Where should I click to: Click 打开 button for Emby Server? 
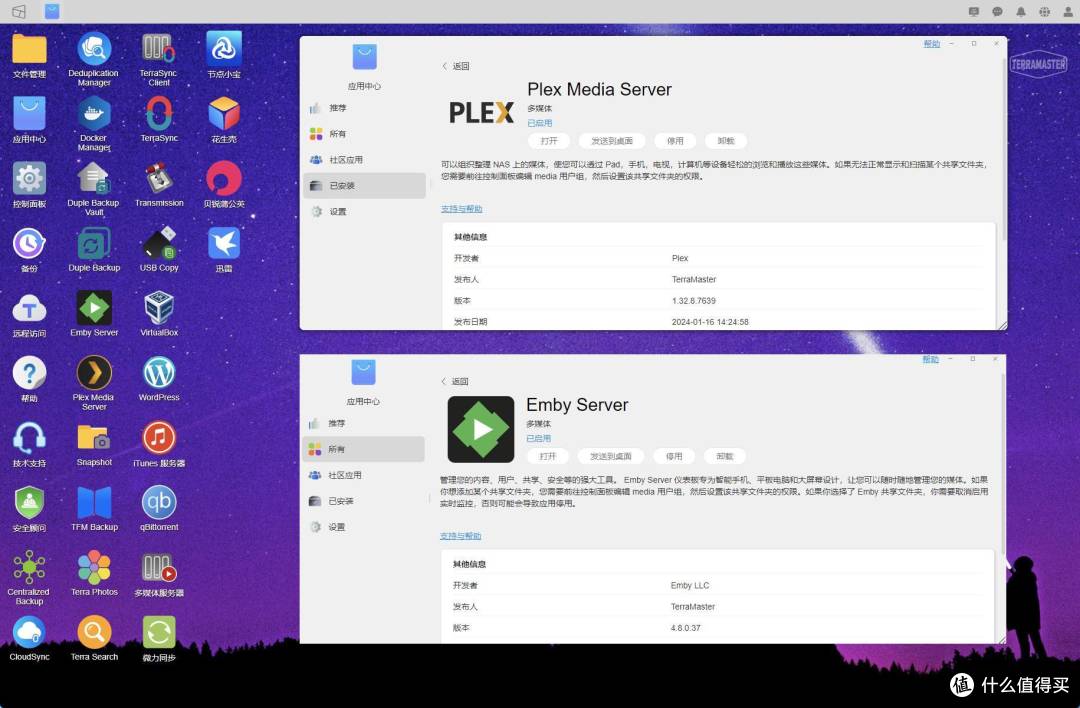tap(548, 456)
